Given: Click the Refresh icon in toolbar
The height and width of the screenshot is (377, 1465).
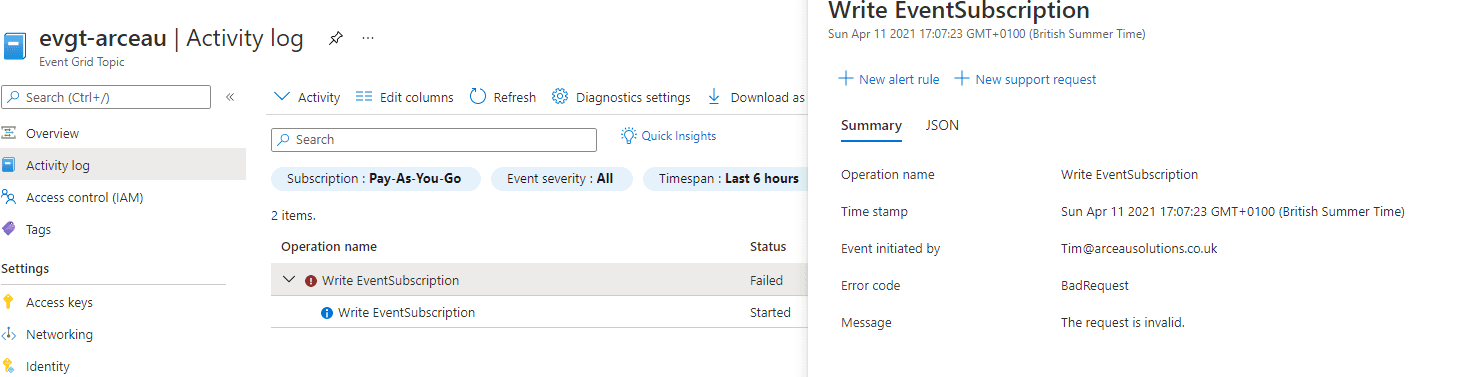Looking at the screenshot, I should pos(478,97).
